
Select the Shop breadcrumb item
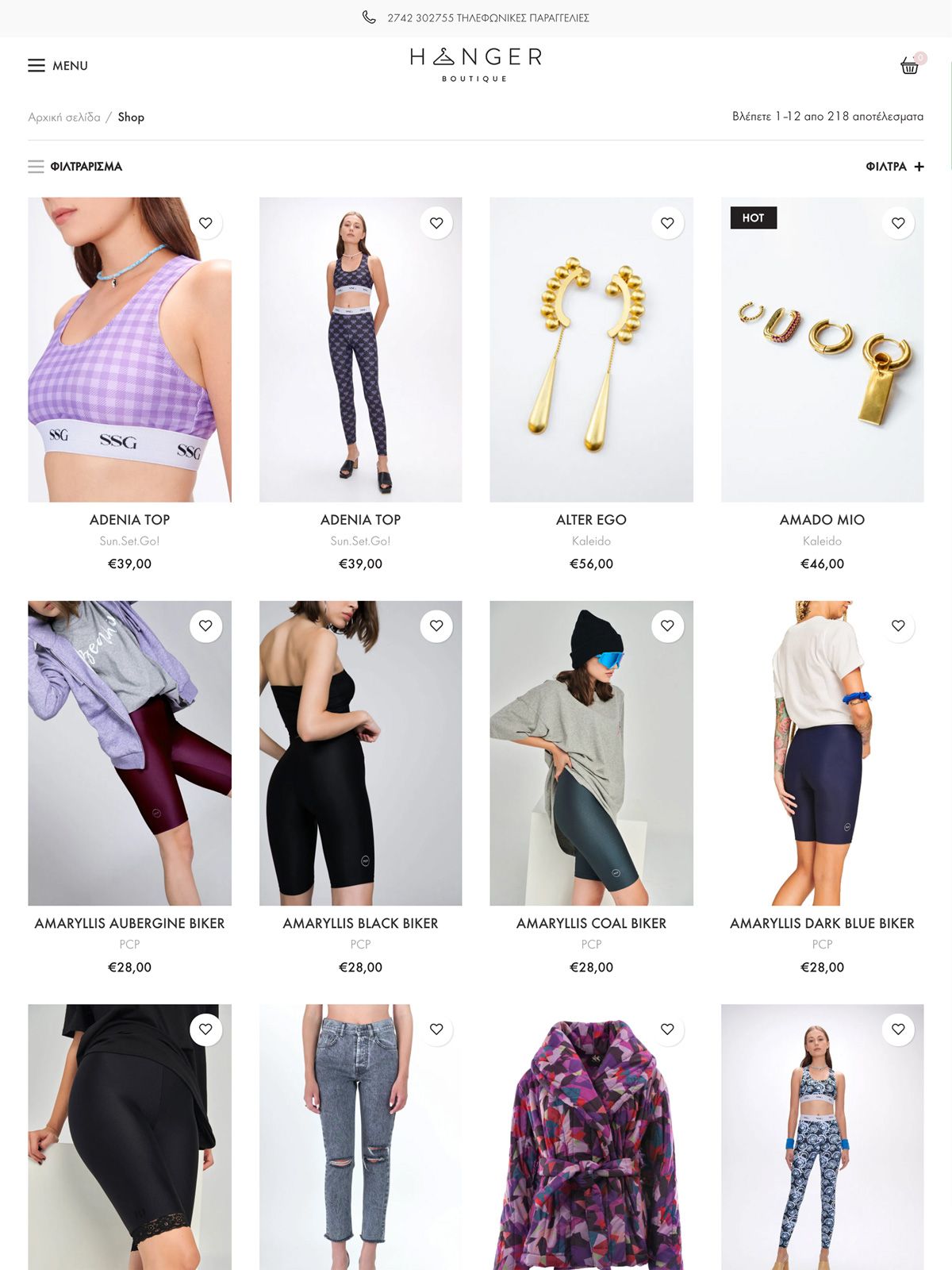point(131,117)
